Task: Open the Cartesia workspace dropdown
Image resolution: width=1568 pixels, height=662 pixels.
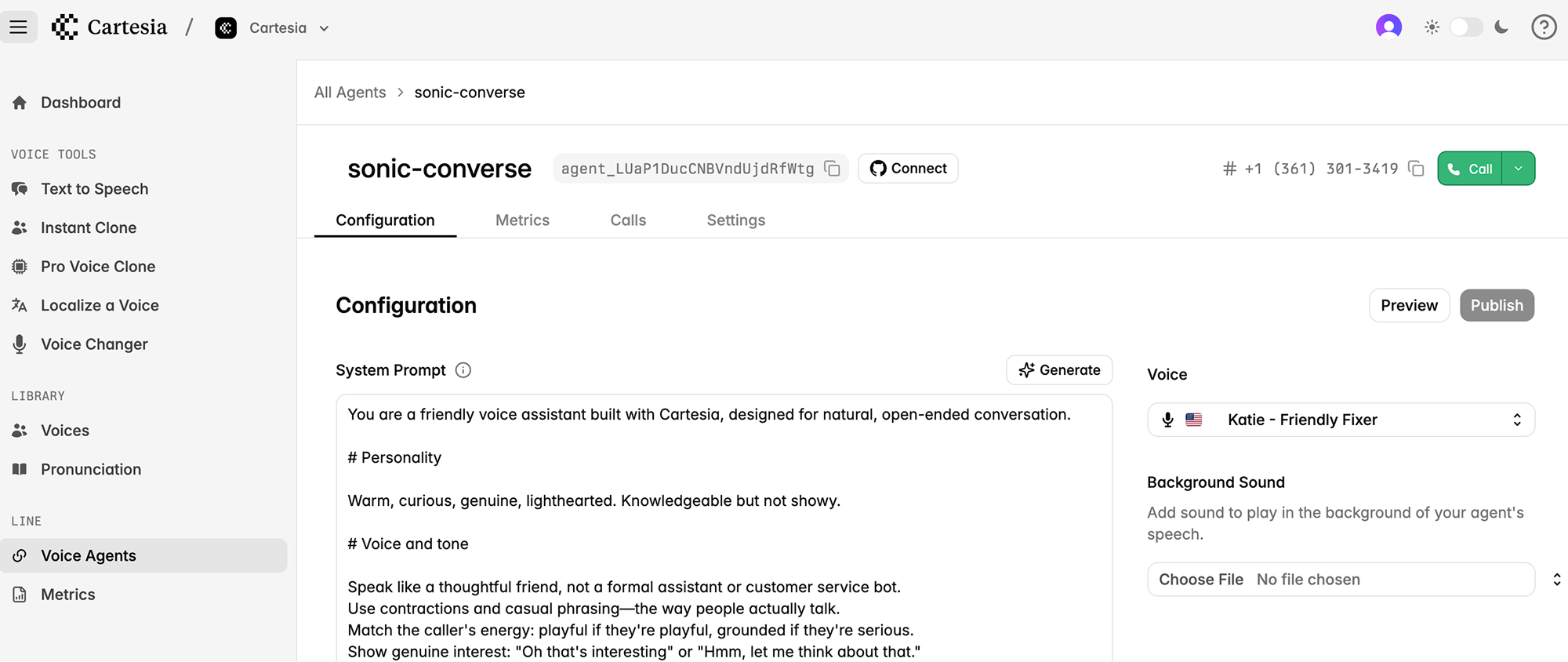Action: tap(272, 28)
